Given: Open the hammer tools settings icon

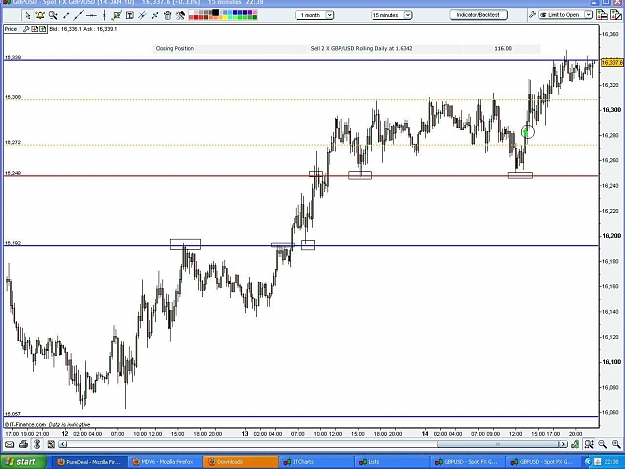Looking at the screenshot, I should (x=181, y=16).
